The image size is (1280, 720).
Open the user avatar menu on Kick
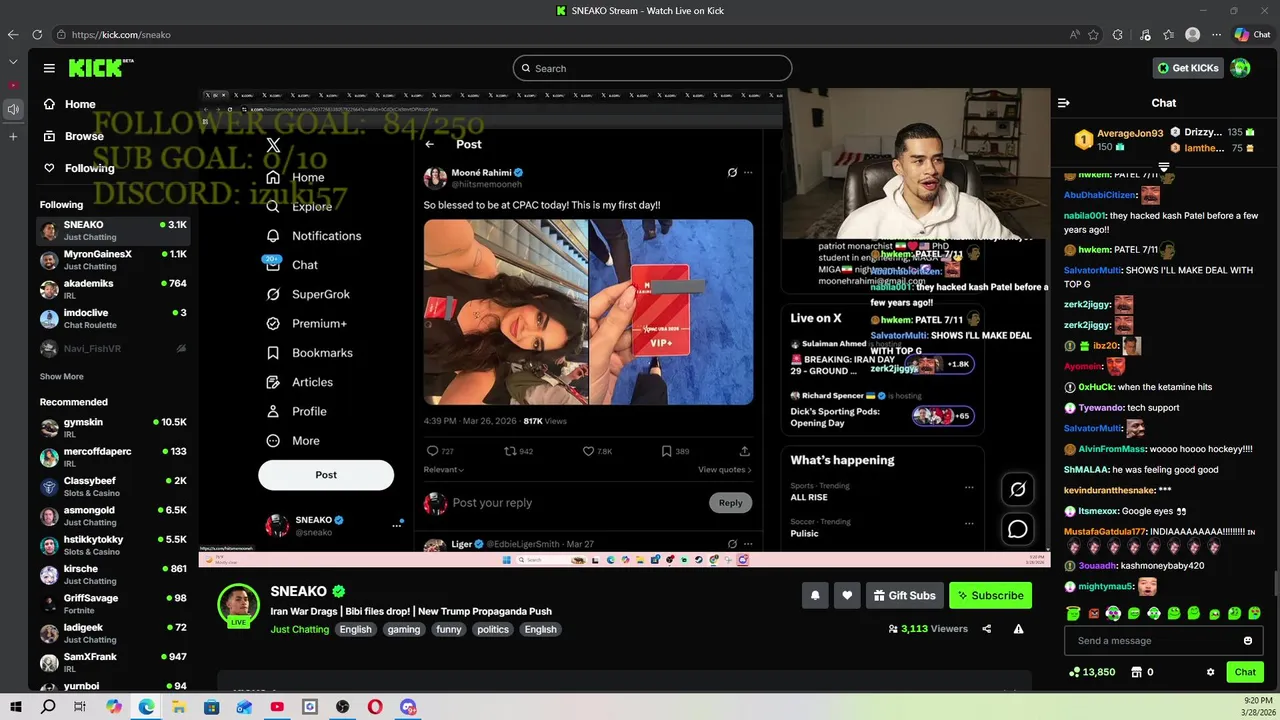1240,68
